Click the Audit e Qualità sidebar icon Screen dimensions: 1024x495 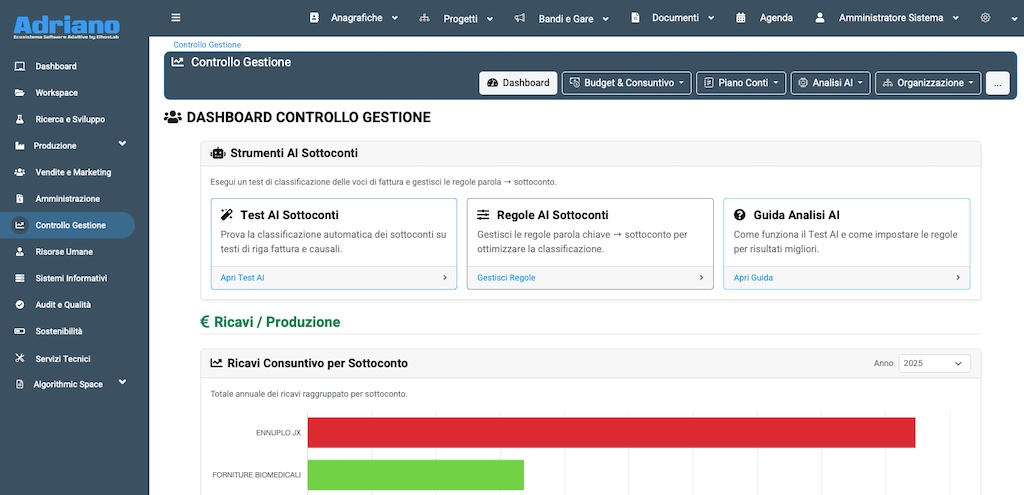[20, 304]
